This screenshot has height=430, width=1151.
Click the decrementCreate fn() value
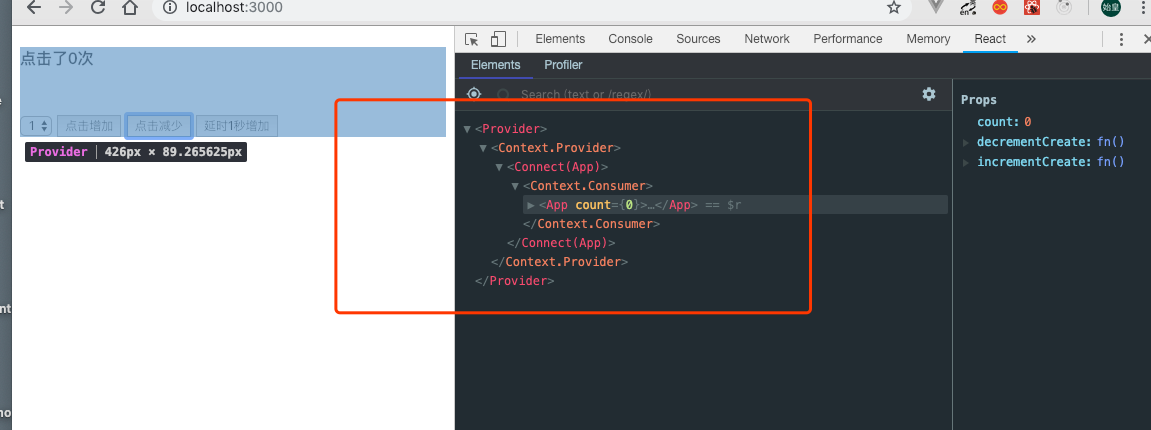click(x=1111, y=142)
